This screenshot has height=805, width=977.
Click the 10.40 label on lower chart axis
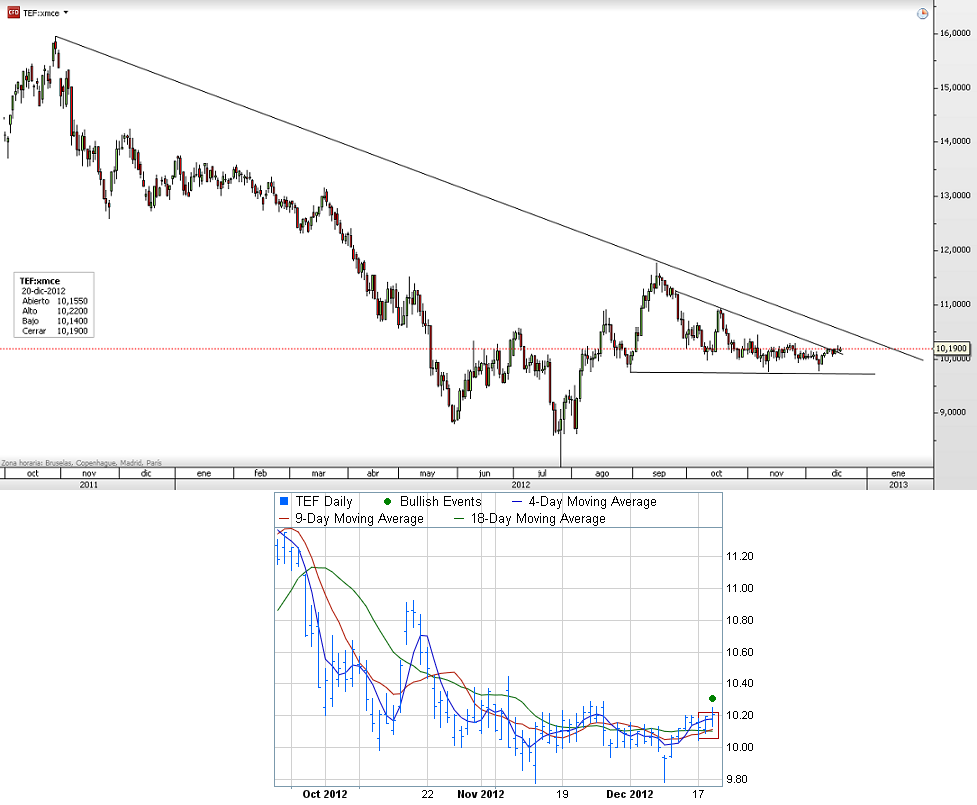pyautogui.click(x=740, y=684)
